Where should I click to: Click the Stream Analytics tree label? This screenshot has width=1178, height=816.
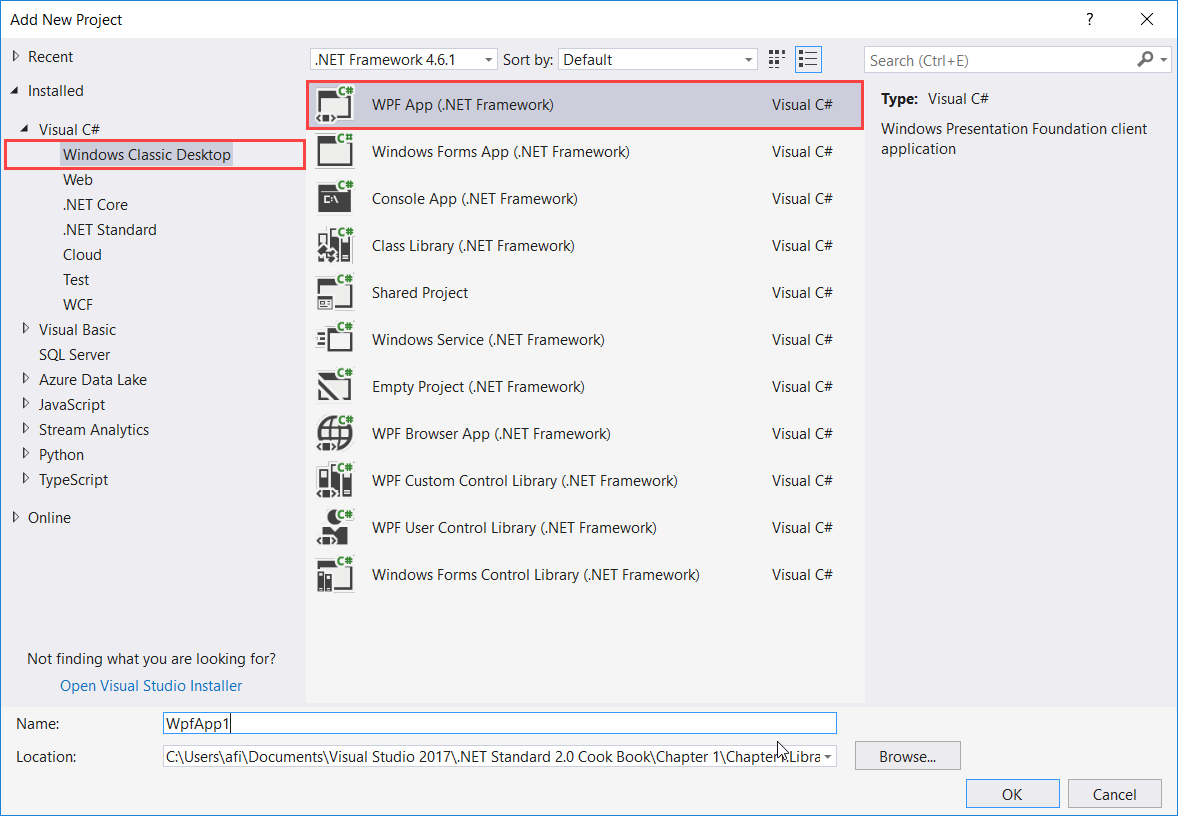[x=94, y=430]
